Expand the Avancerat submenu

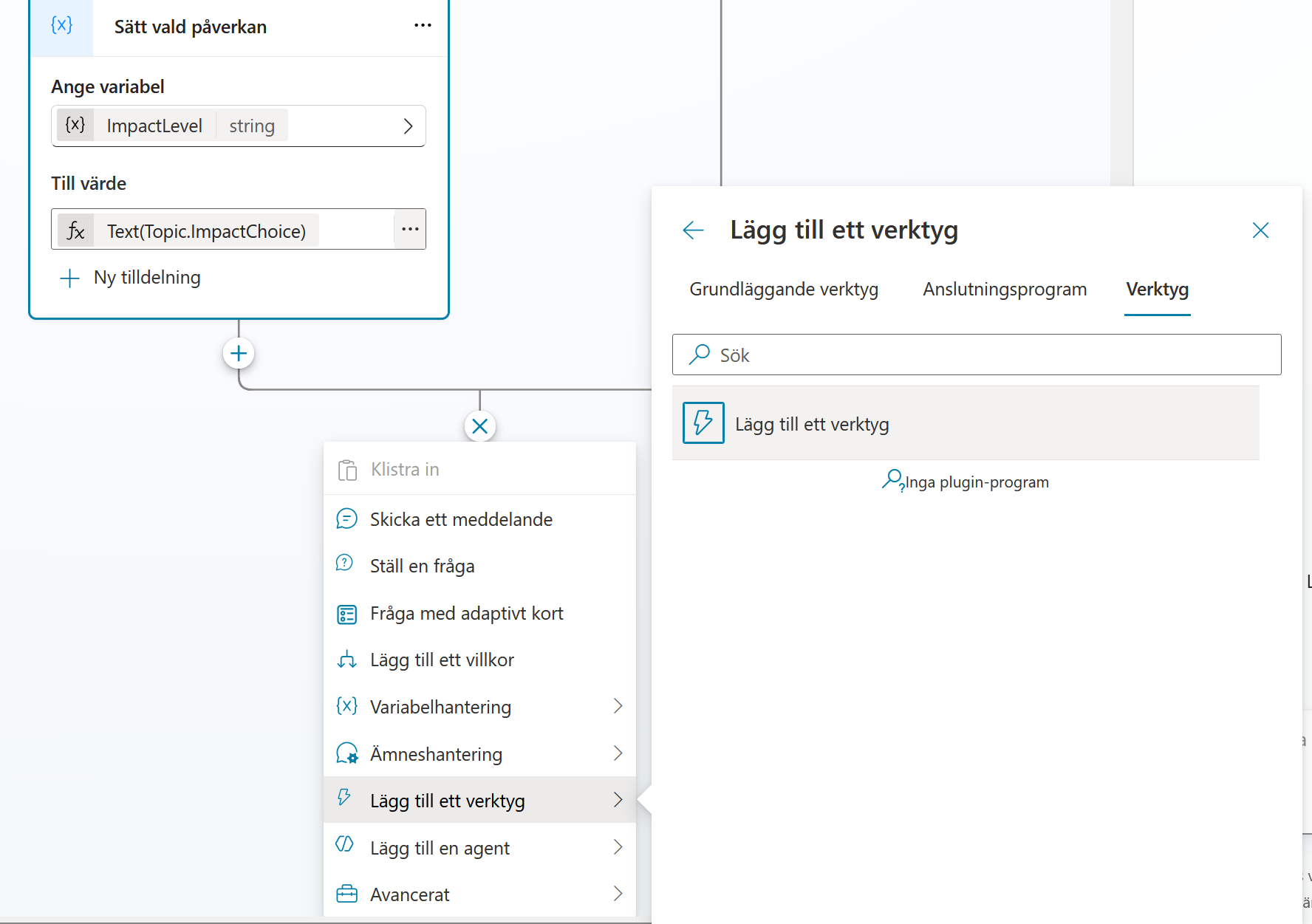click(x=479, y=894)
